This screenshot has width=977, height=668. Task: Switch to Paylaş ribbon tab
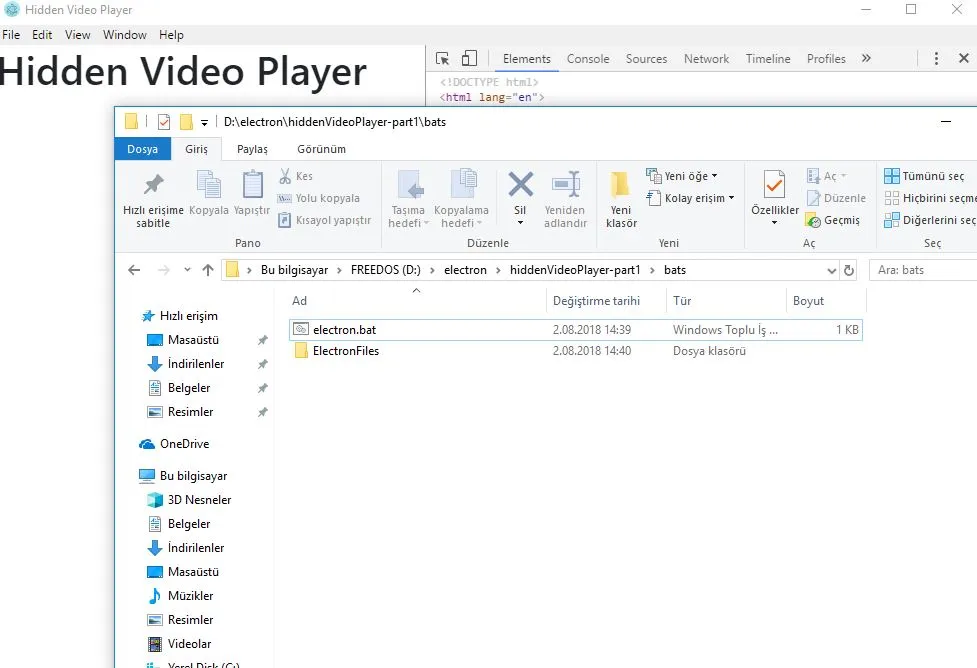pyautogui.click(x=252, y=149)
